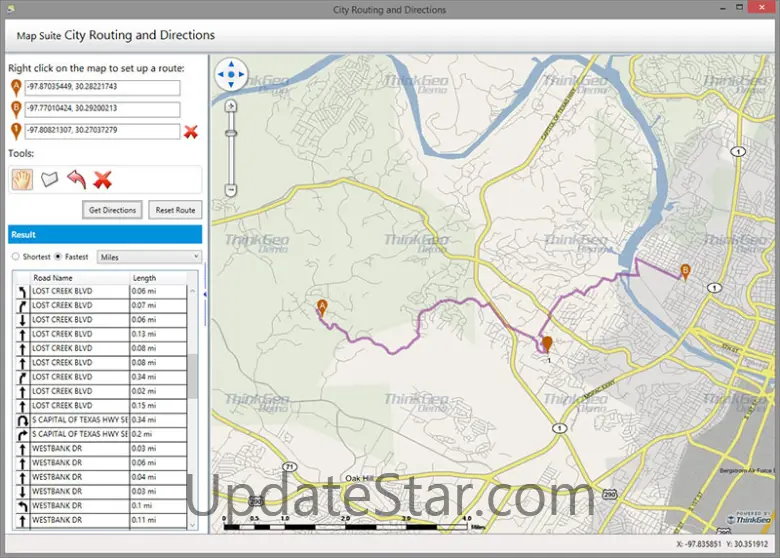The width and height of the screenshot is (780, 558).
Task: Click waypoint marker 1 on the map
Action: [x=547, y=344]
